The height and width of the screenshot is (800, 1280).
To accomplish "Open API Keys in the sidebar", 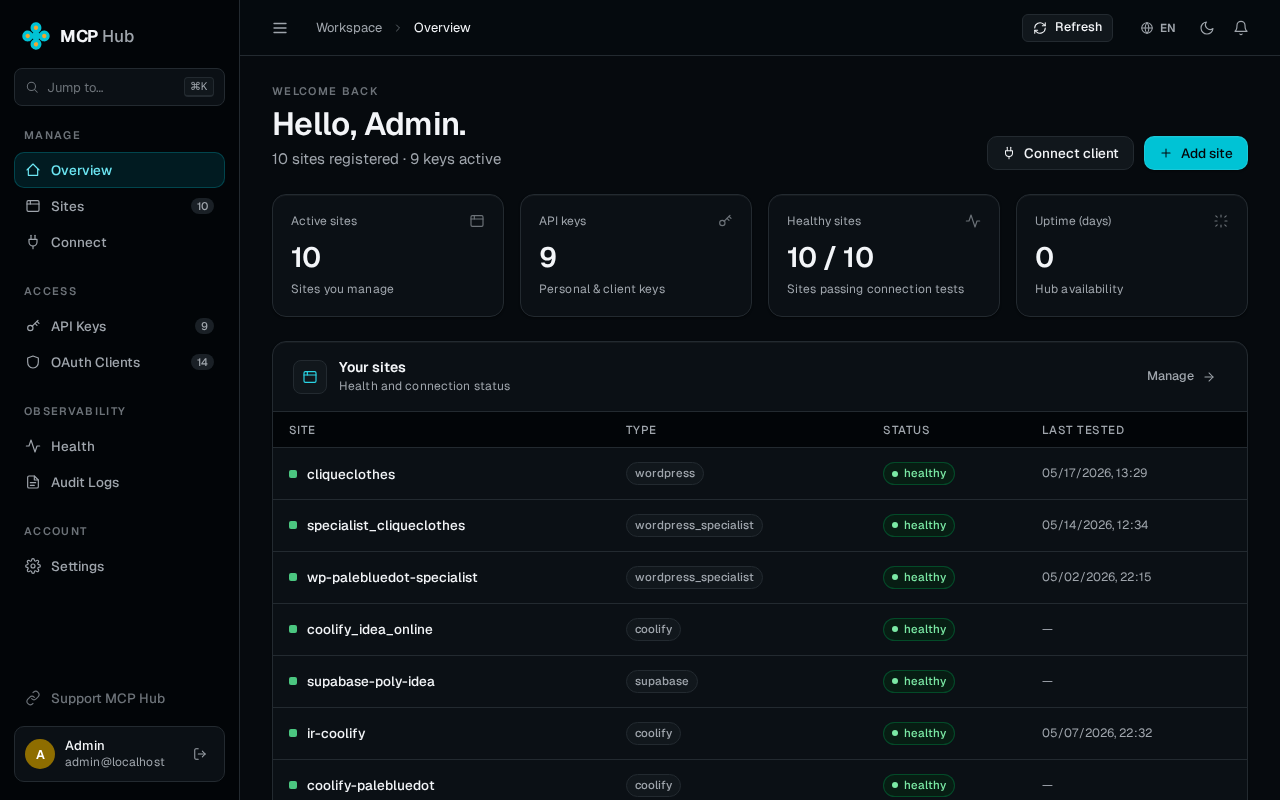I will (119, 326).
